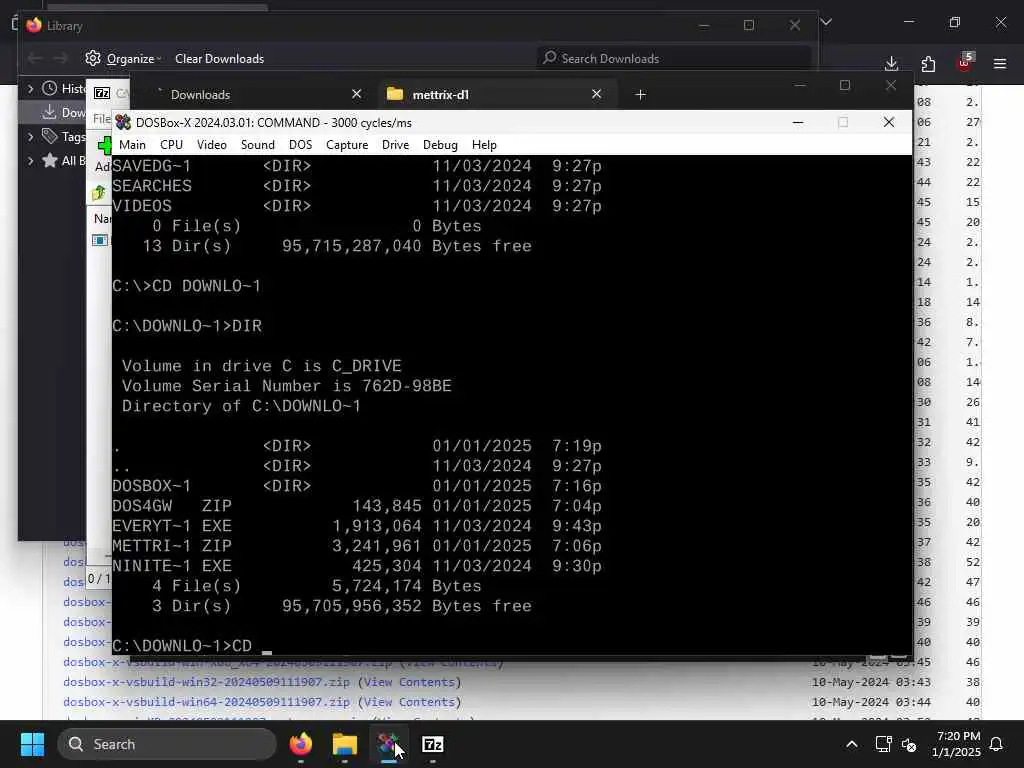Click the DOSBox-X taskbar icon
This screenshot has height=768, width=1024.
(x=389, y=744)
